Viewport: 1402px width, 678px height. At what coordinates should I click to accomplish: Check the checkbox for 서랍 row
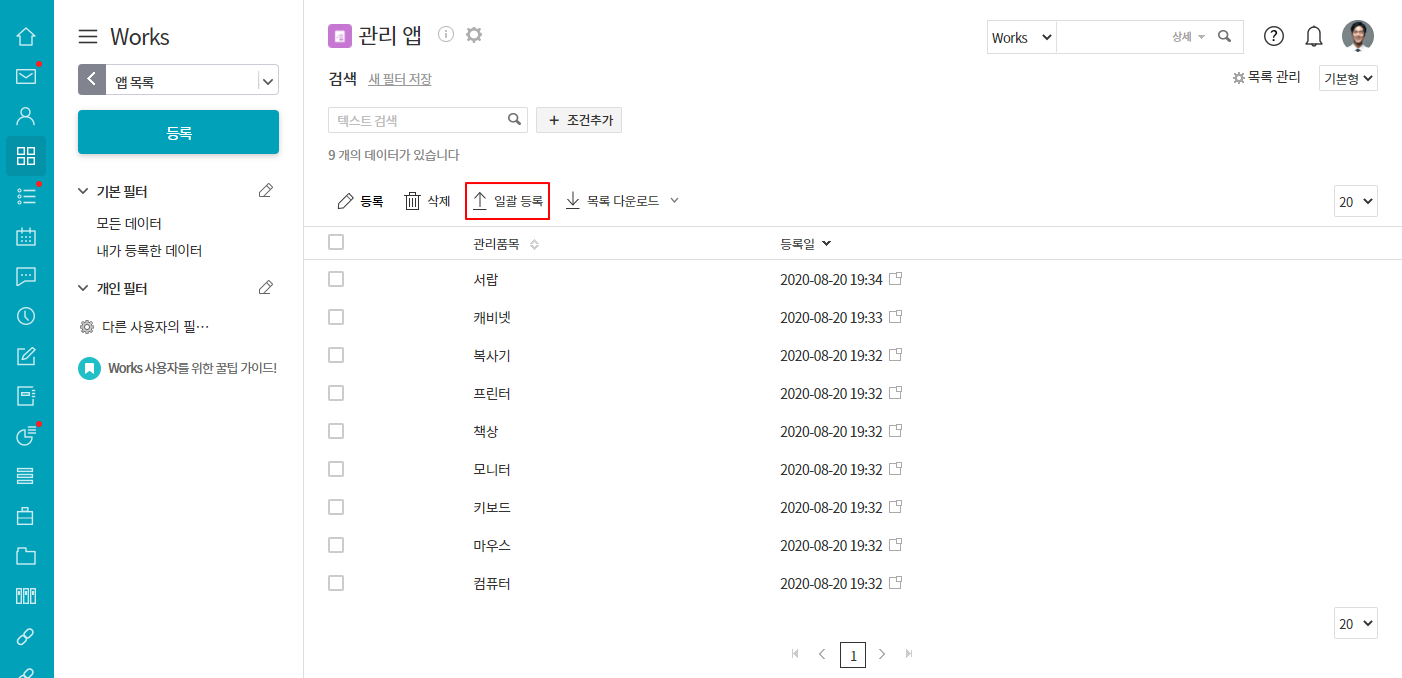click(x=336, y=279)
